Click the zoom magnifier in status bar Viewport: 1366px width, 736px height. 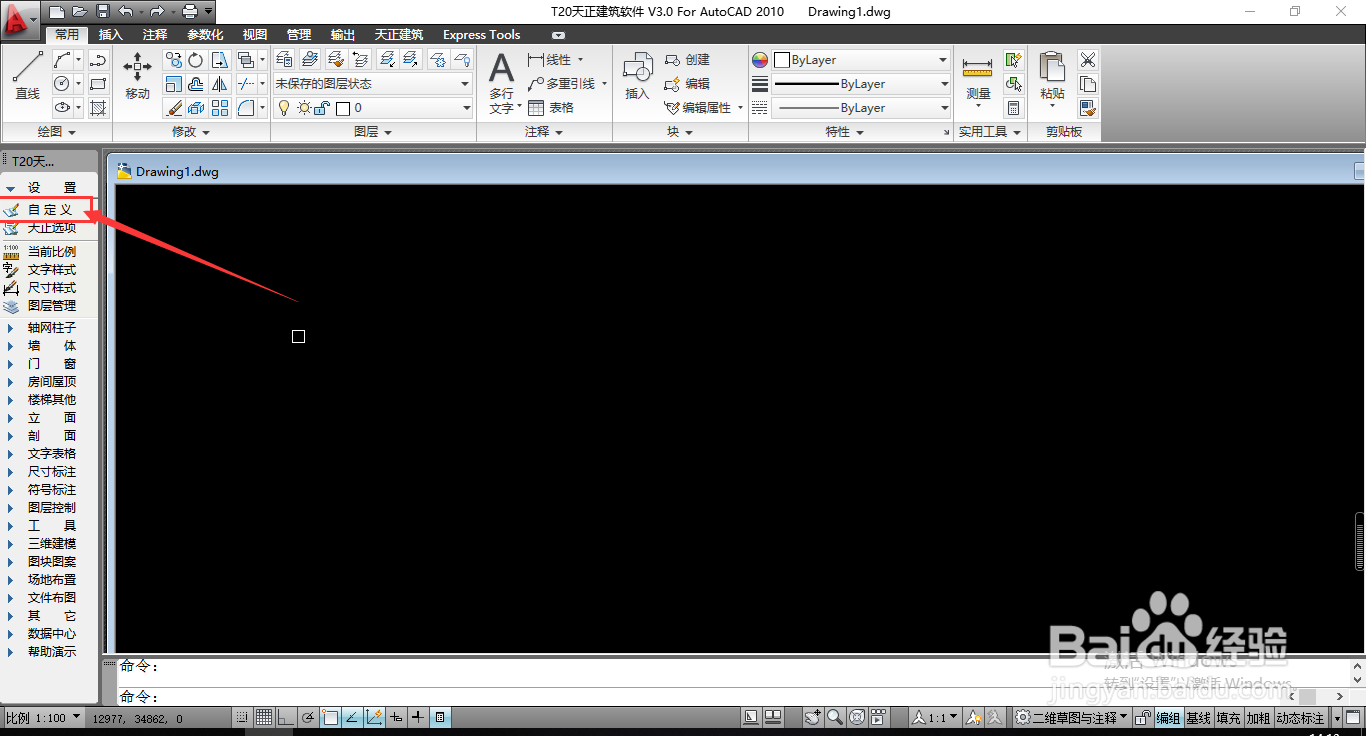click(x=835, y=717)
